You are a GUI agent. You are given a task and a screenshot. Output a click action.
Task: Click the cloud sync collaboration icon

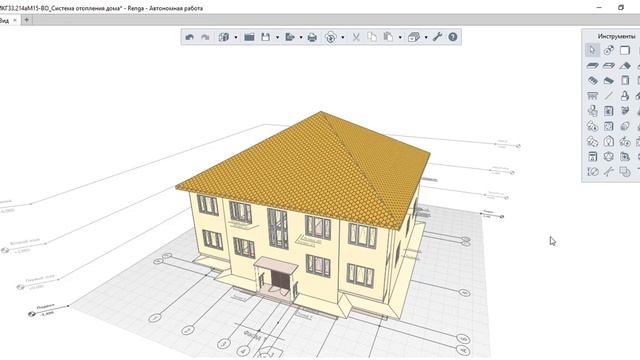pyautogui.click(x=331, y=37)
